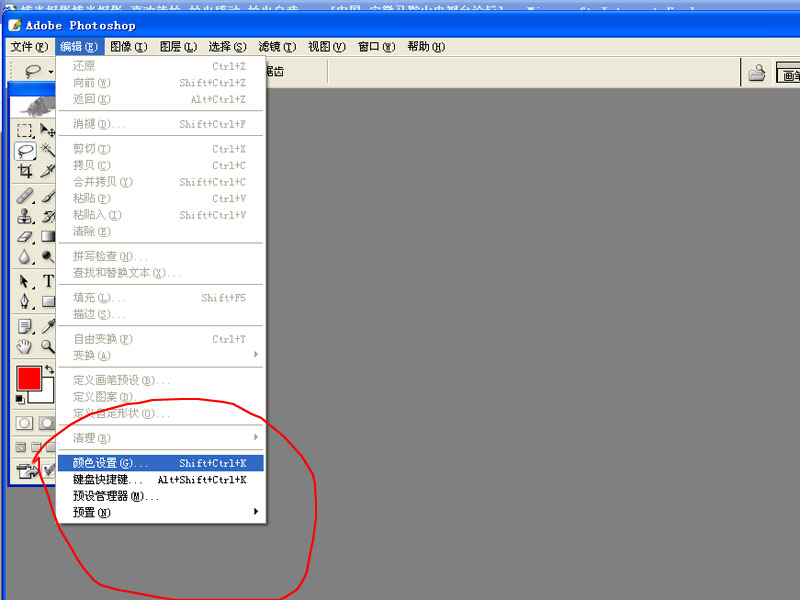800x600 pixels.
Task: Select the Hand tool
Action: pos(25,346)
